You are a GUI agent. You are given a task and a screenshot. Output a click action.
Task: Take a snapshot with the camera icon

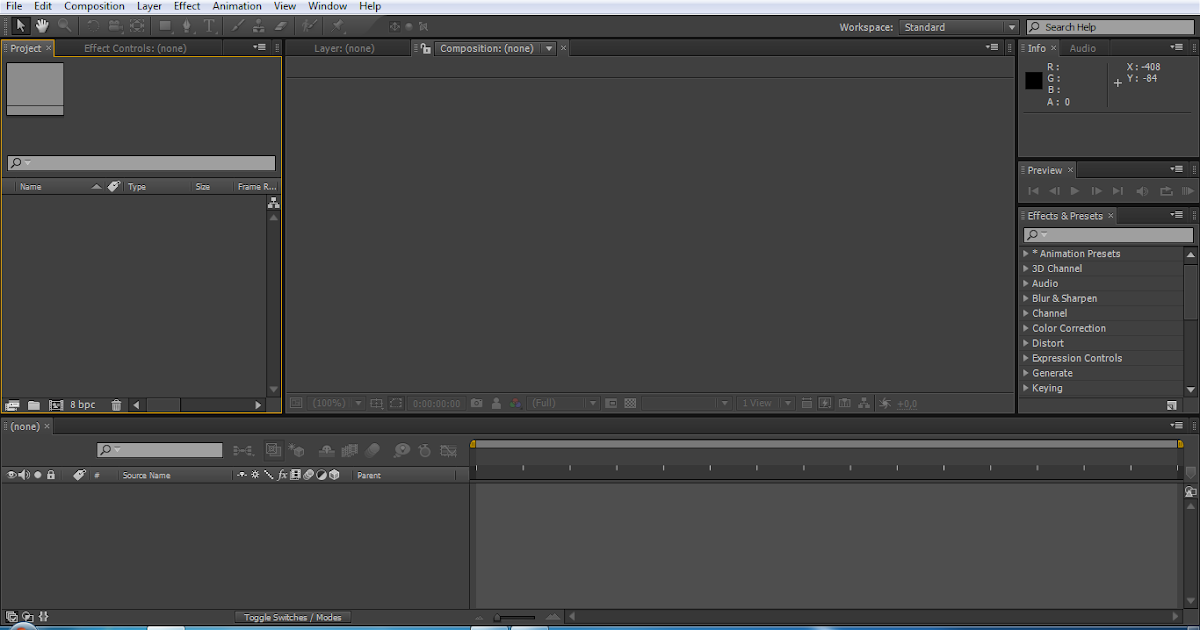(477, 403)
